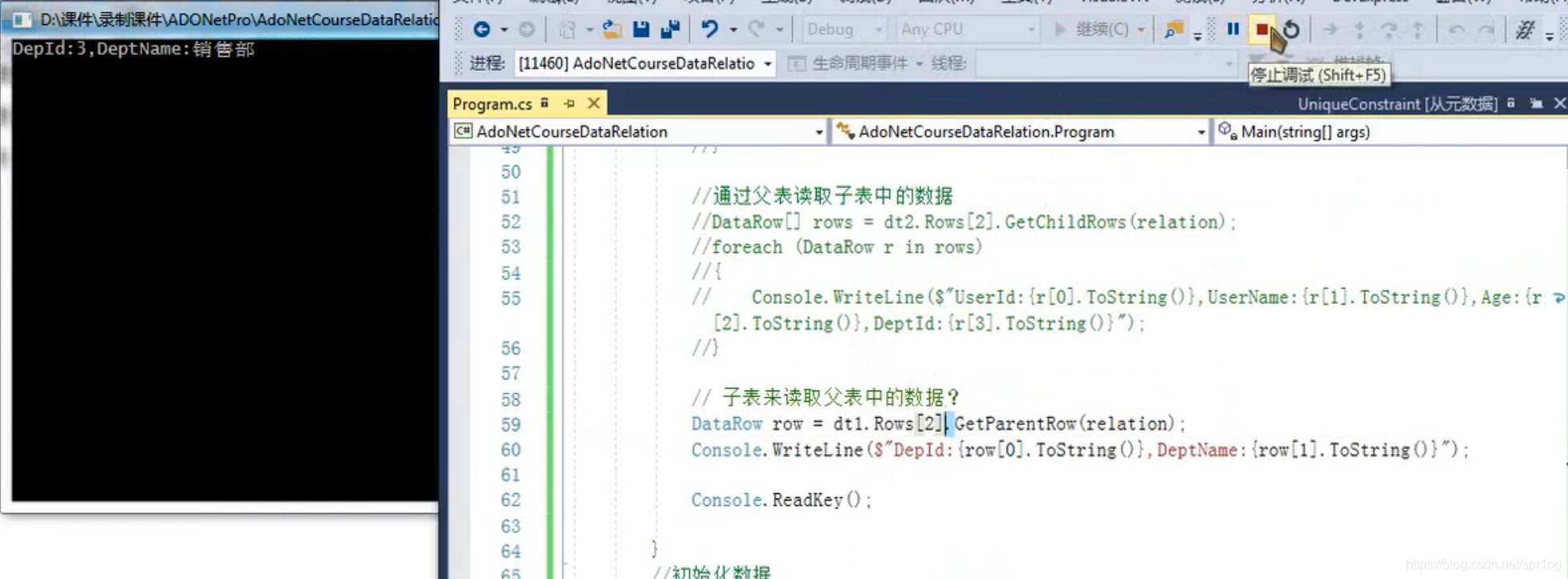The image size is (1568, 579).
Task: Click the pin icon on the UniqueConstraint tab
Action: click(1536, 103)
